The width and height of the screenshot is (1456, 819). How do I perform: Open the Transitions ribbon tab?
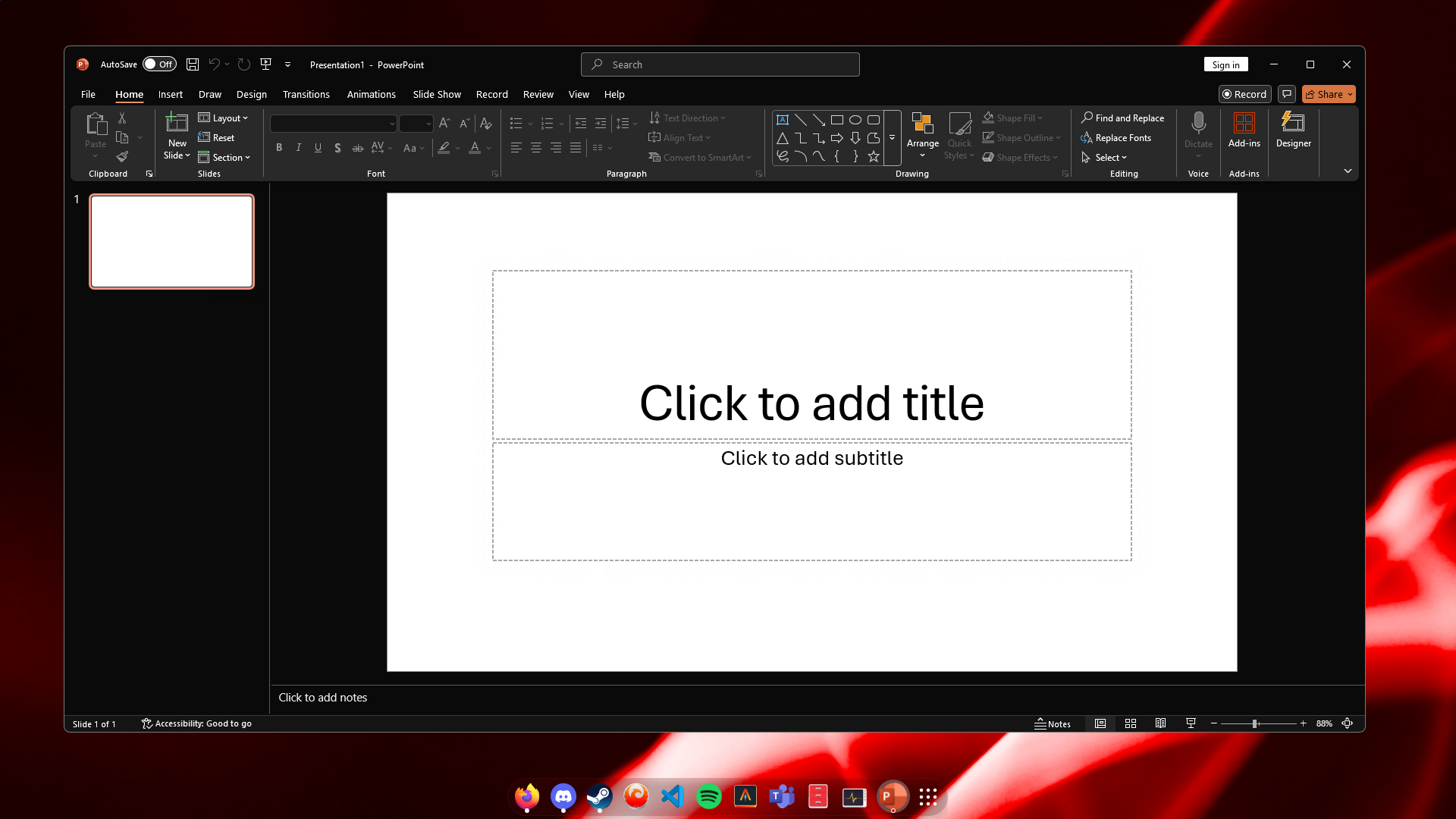306,94
